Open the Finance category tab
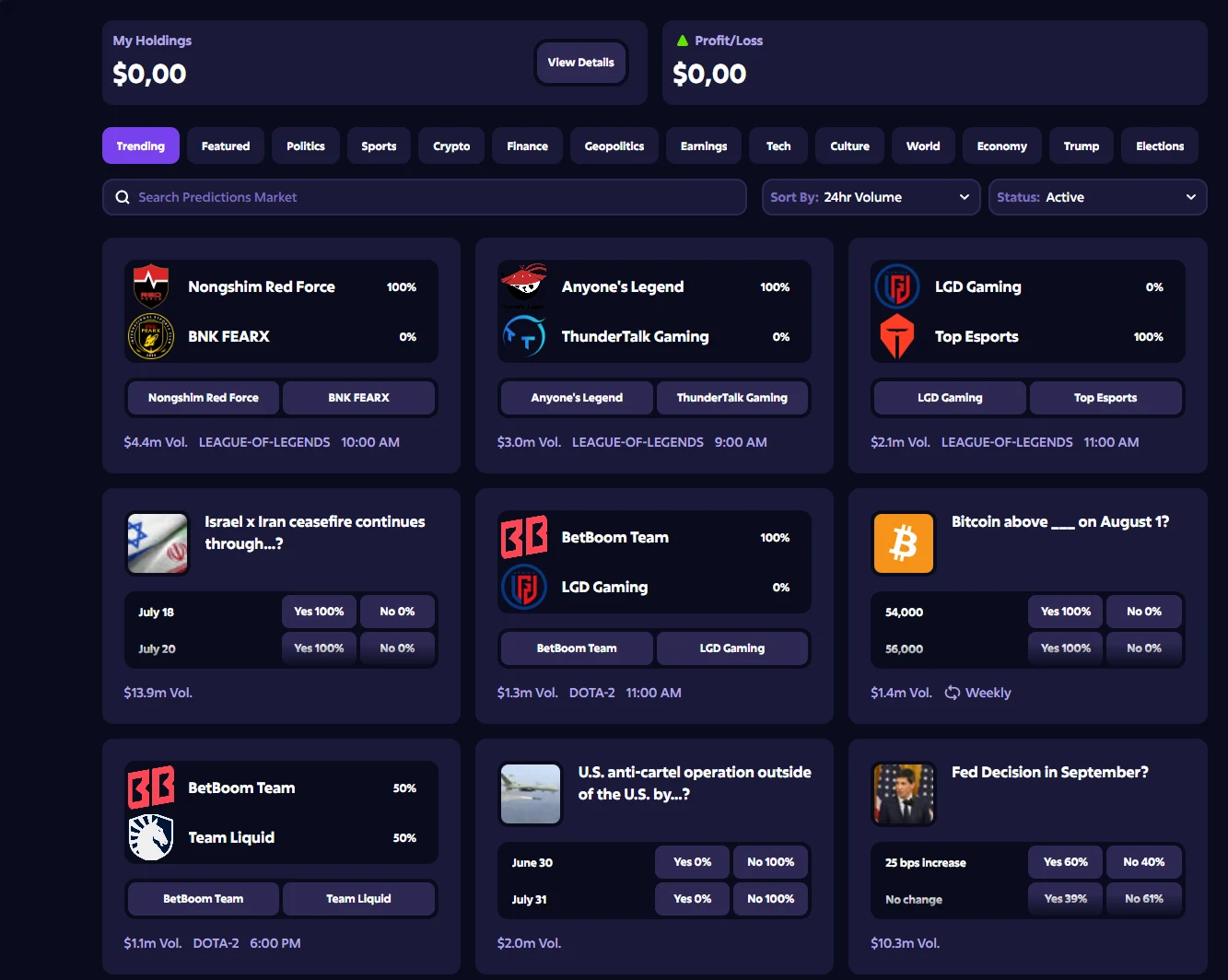Image resolution: width=1228 pixels, height=980 pixels. tap(528, 146)
